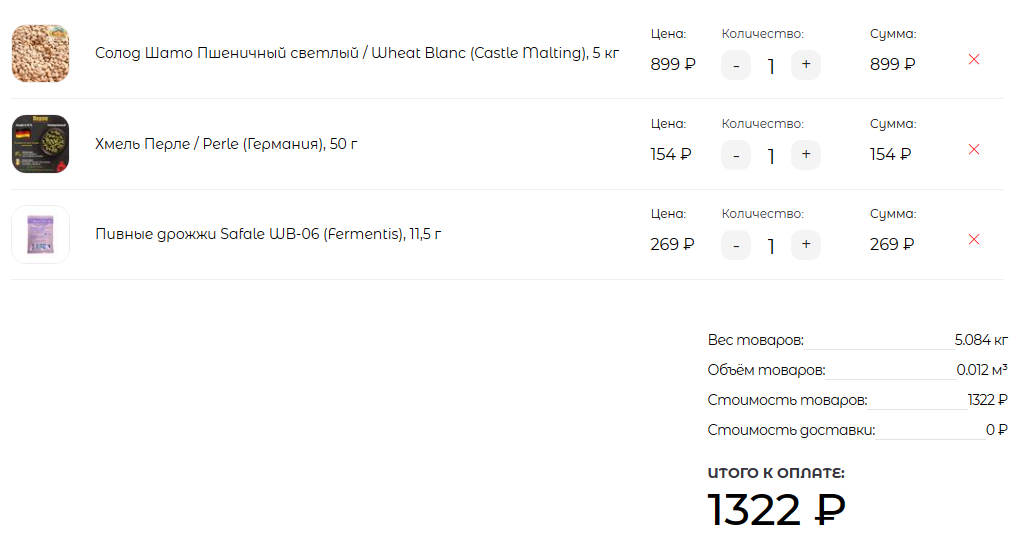Open Safale WB-06 yeast product image
This screenshot has width=1033, height=543.
[40, 234]
